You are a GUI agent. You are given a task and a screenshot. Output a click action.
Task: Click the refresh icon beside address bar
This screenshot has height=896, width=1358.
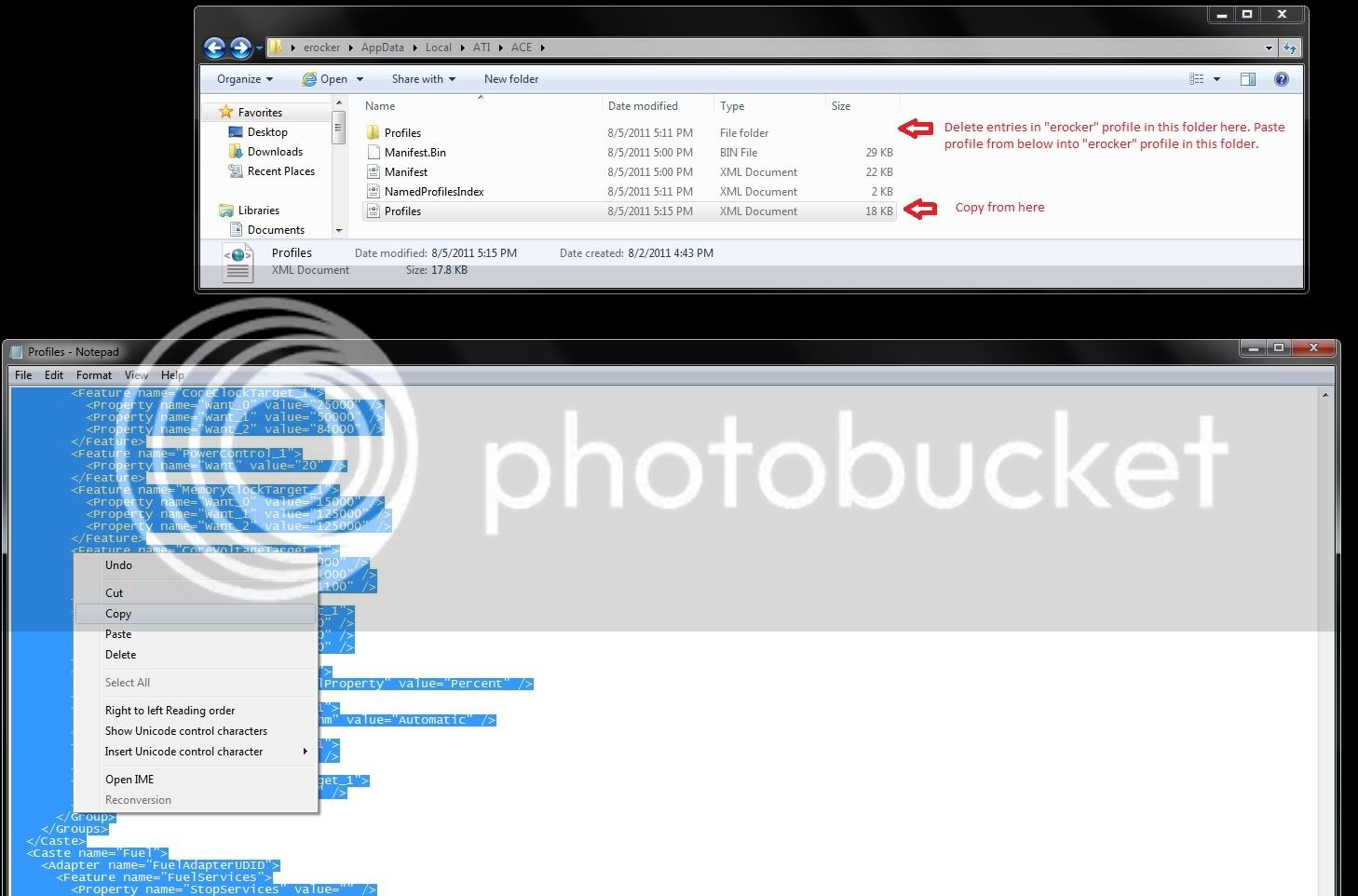[1290, 48]
